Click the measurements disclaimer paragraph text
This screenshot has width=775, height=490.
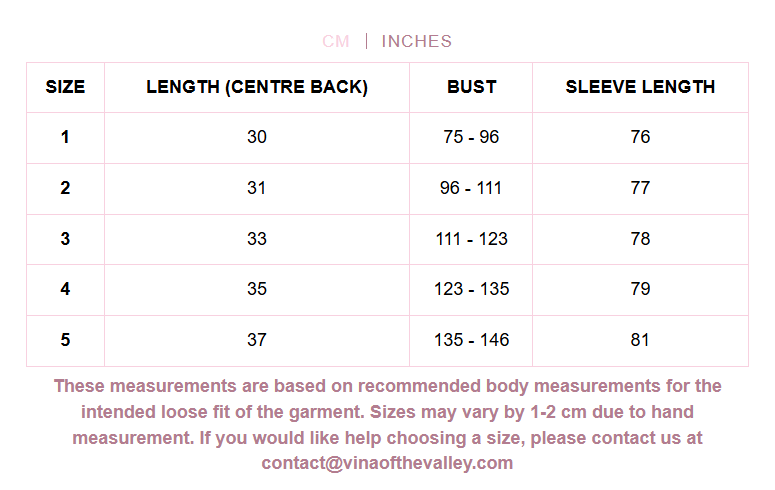pos(388,424)
